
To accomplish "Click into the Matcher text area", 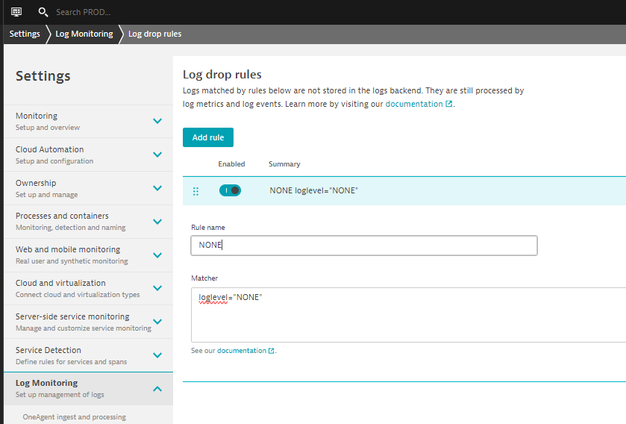I will pyautogui.click(x=400, y=315).
